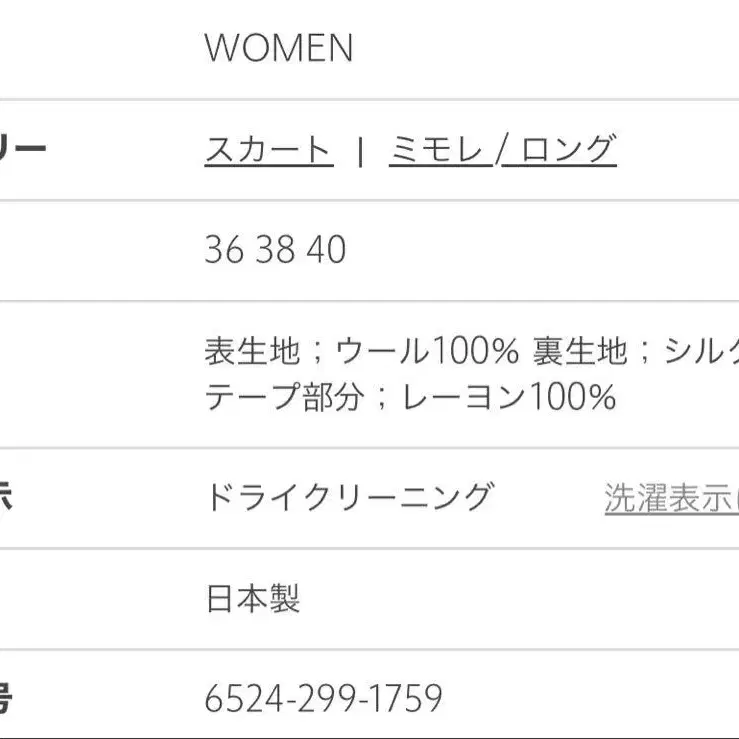
Task: Select size 40 in the size row
Action: click(326, 249)
